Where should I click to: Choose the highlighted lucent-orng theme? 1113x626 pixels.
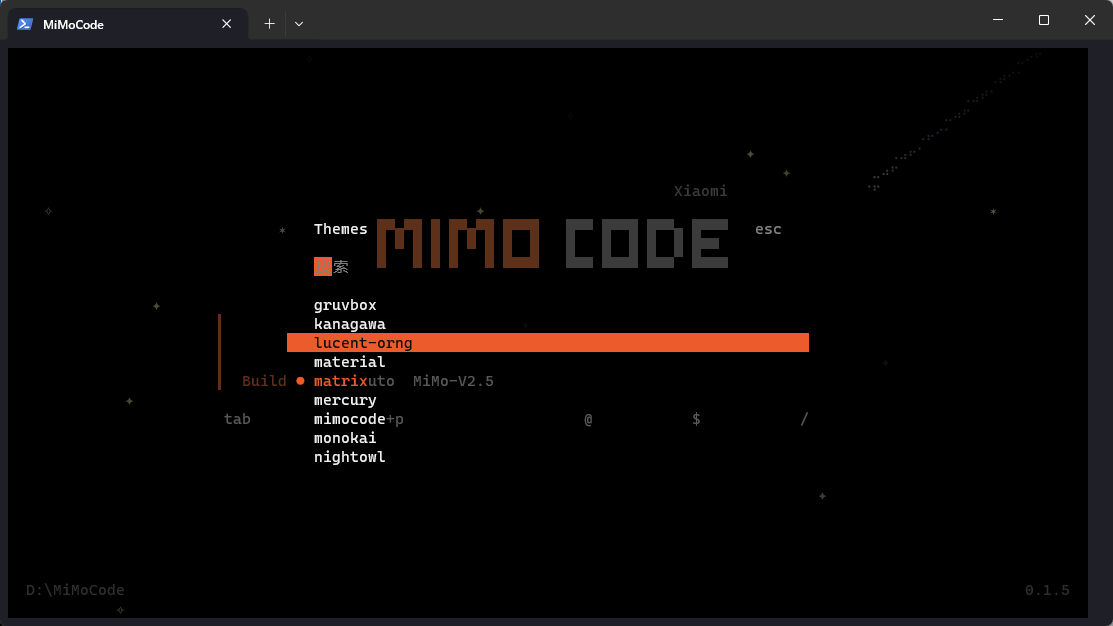coord(547,343)
